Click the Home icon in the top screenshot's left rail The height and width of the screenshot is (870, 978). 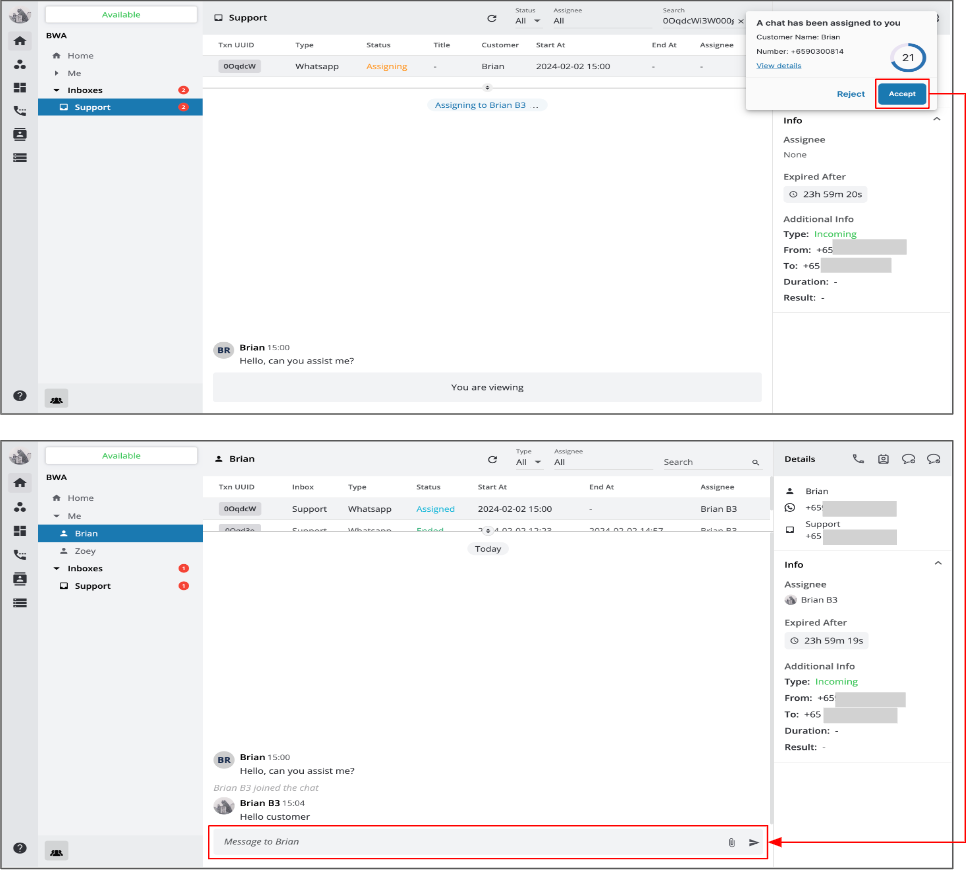[x=20, y=41]
